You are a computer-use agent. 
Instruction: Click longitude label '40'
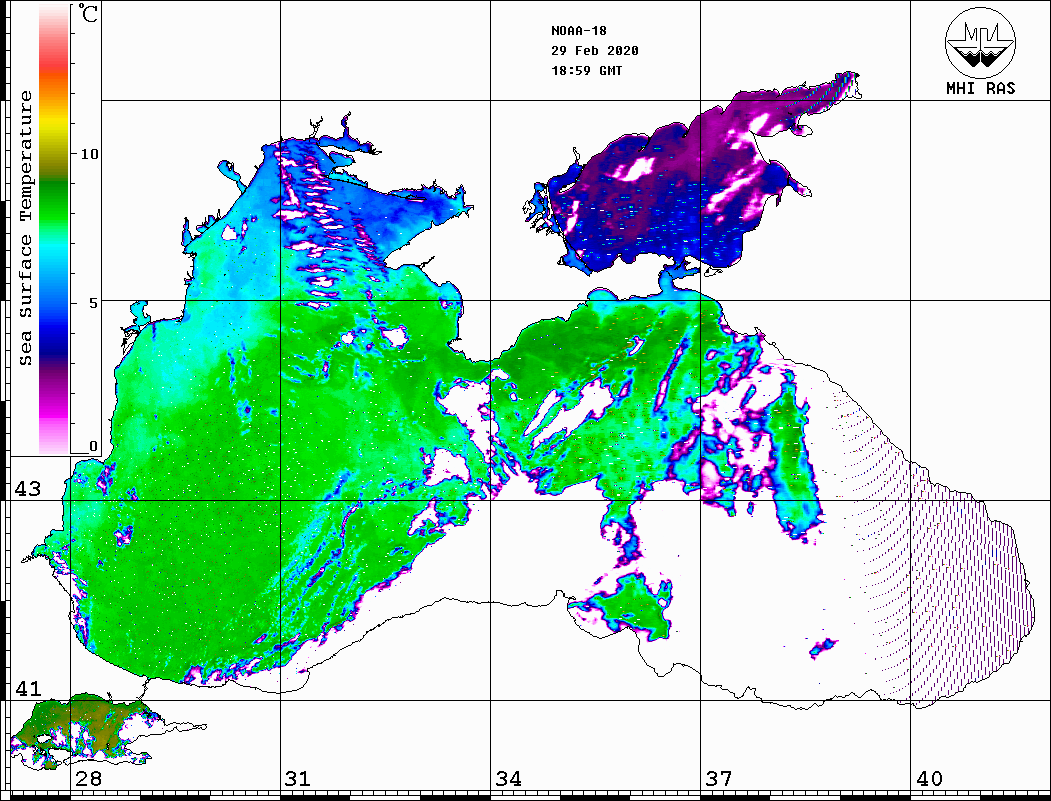[x=929, y=778]
